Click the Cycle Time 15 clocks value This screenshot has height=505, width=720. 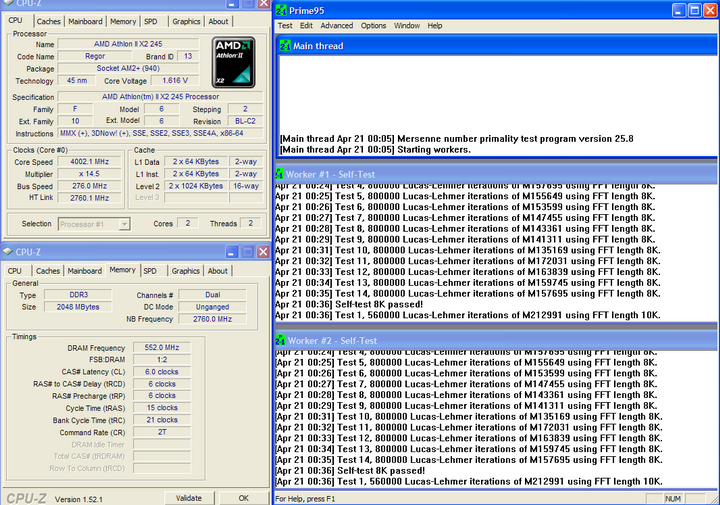pyautogui.click(x=162, y=408)
